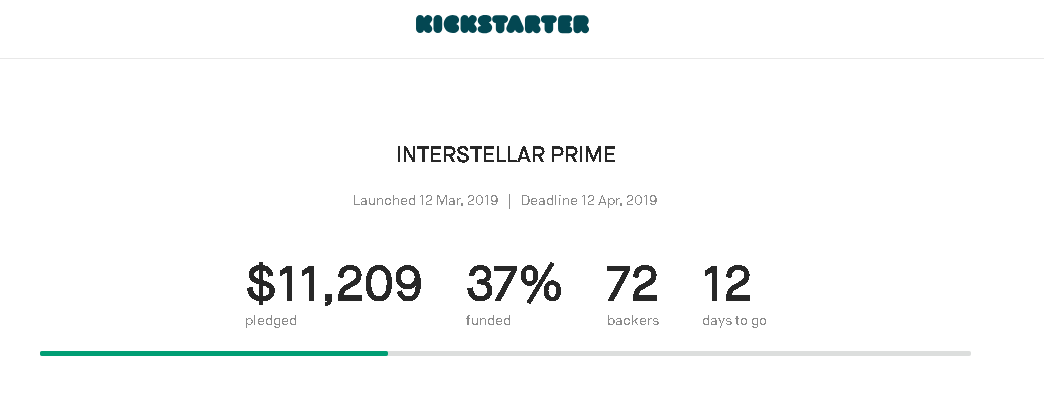
Task: Click the dollar sign of the pledged amount
Action: (x=260, y=285)
